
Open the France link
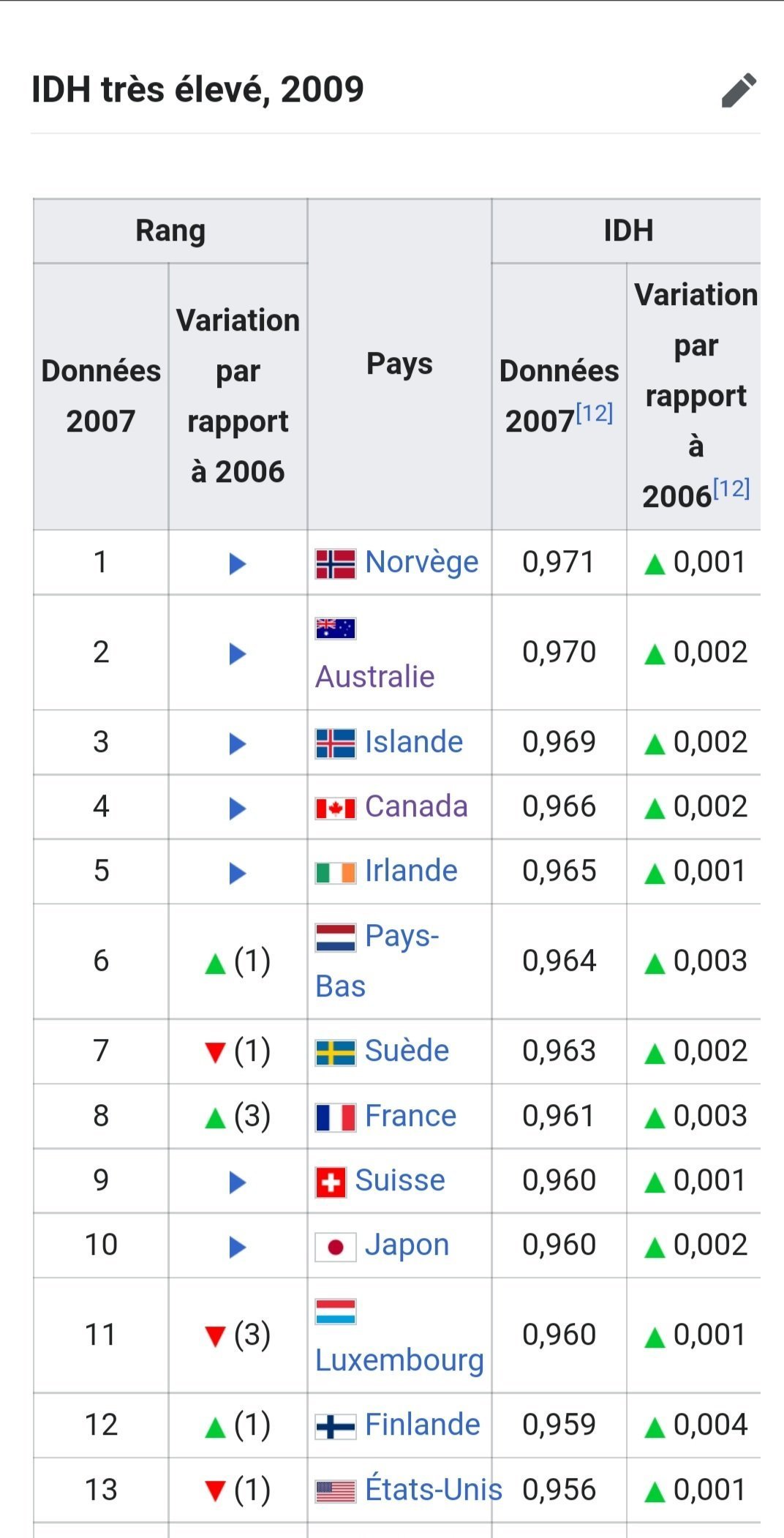click(x=410, y=1116)
